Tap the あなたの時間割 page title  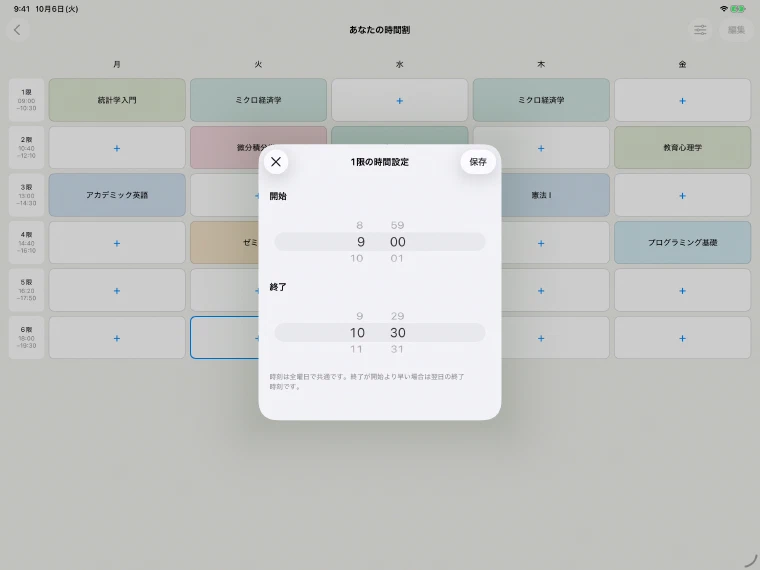click(x=380, y=30)
